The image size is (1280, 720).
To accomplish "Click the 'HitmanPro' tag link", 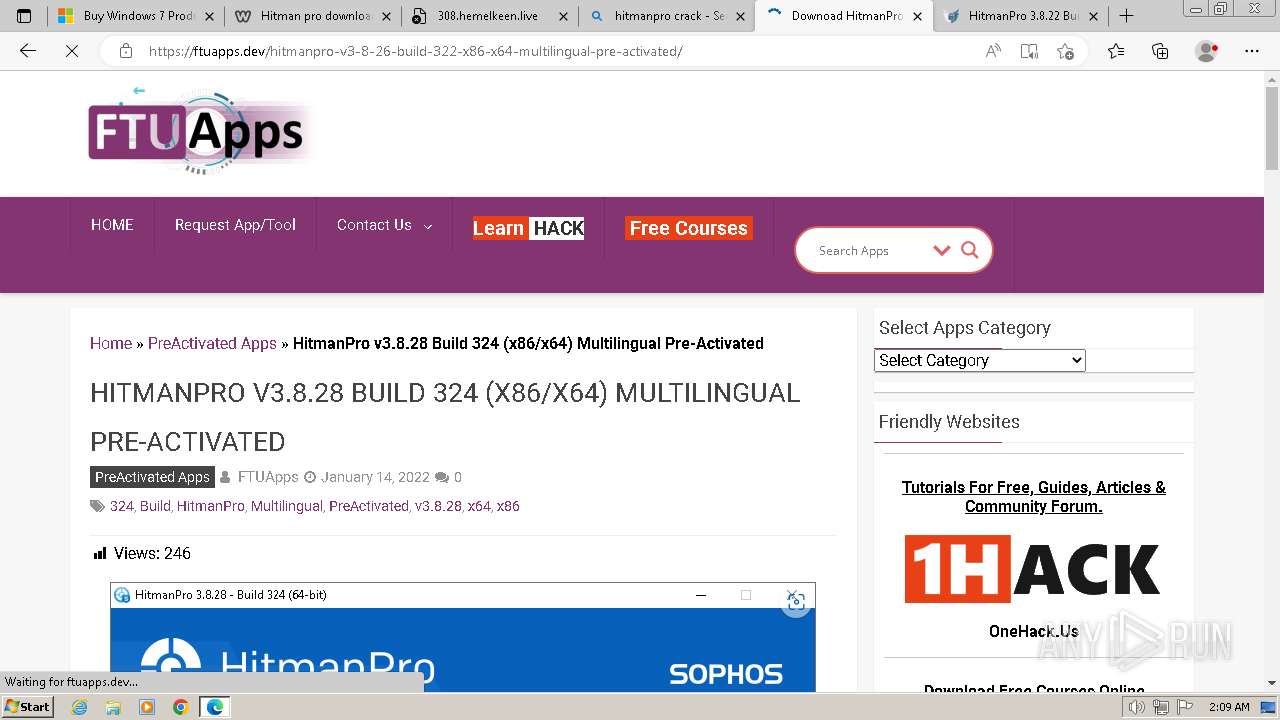I will [x=211, y=506].
